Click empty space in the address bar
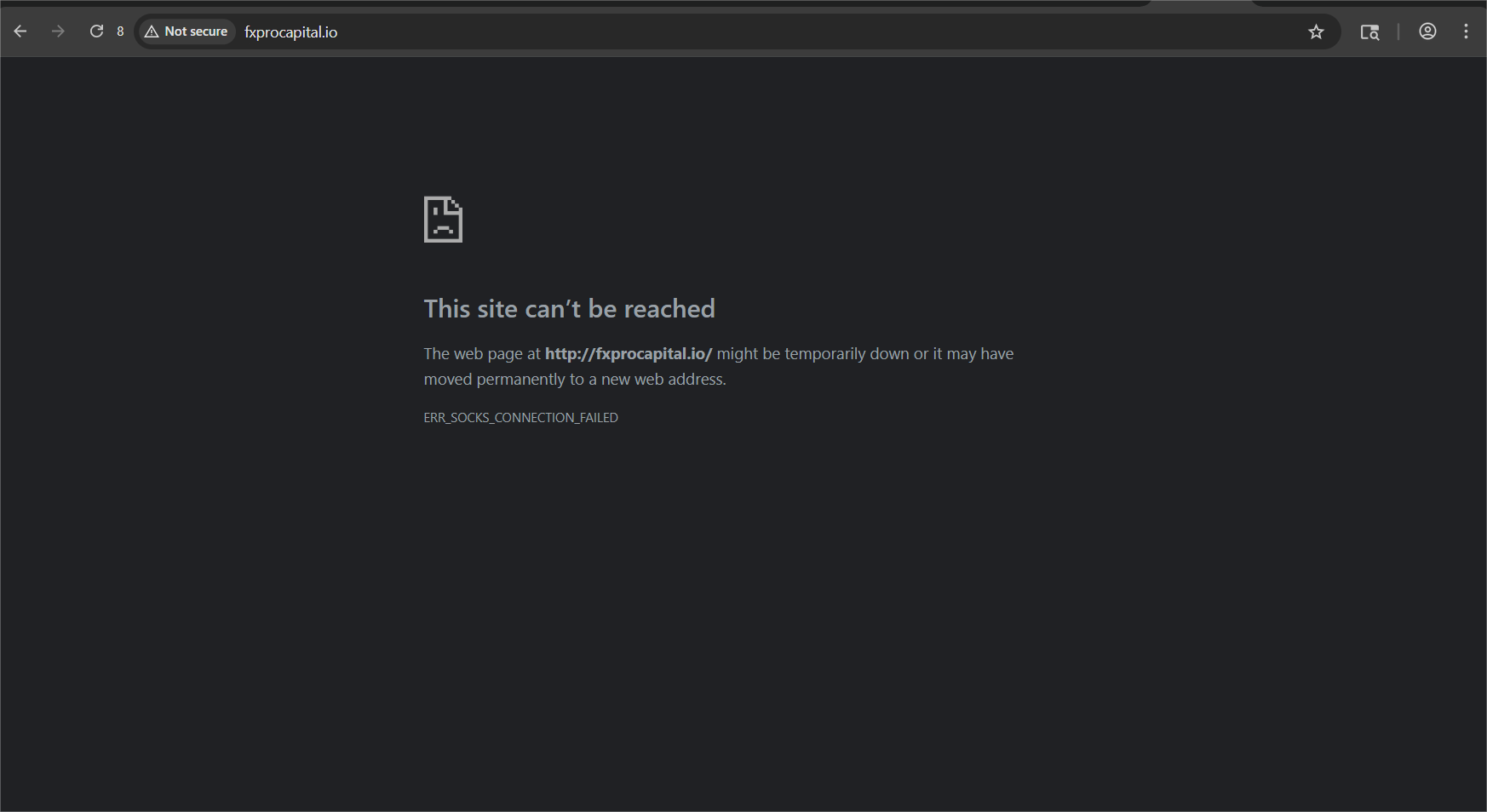Viewport: 1487px width, 812px height. tap(809, 32)
